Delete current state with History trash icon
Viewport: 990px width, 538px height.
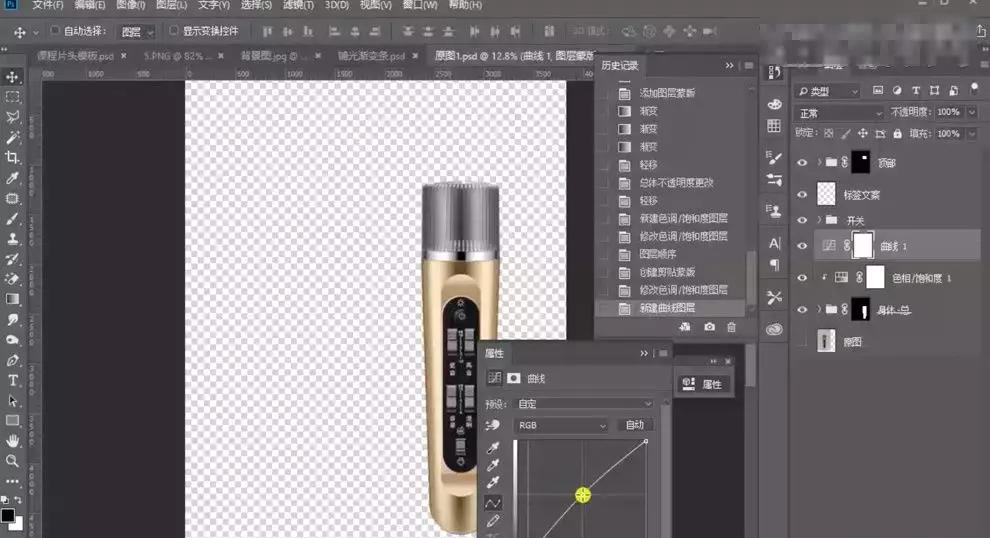coord(731,327)
